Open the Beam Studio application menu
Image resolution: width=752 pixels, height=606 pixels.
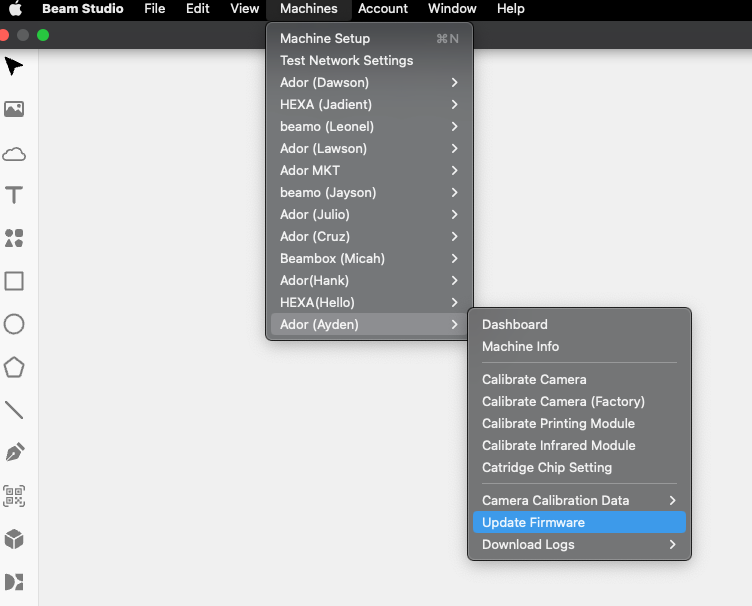coord(82,9)
